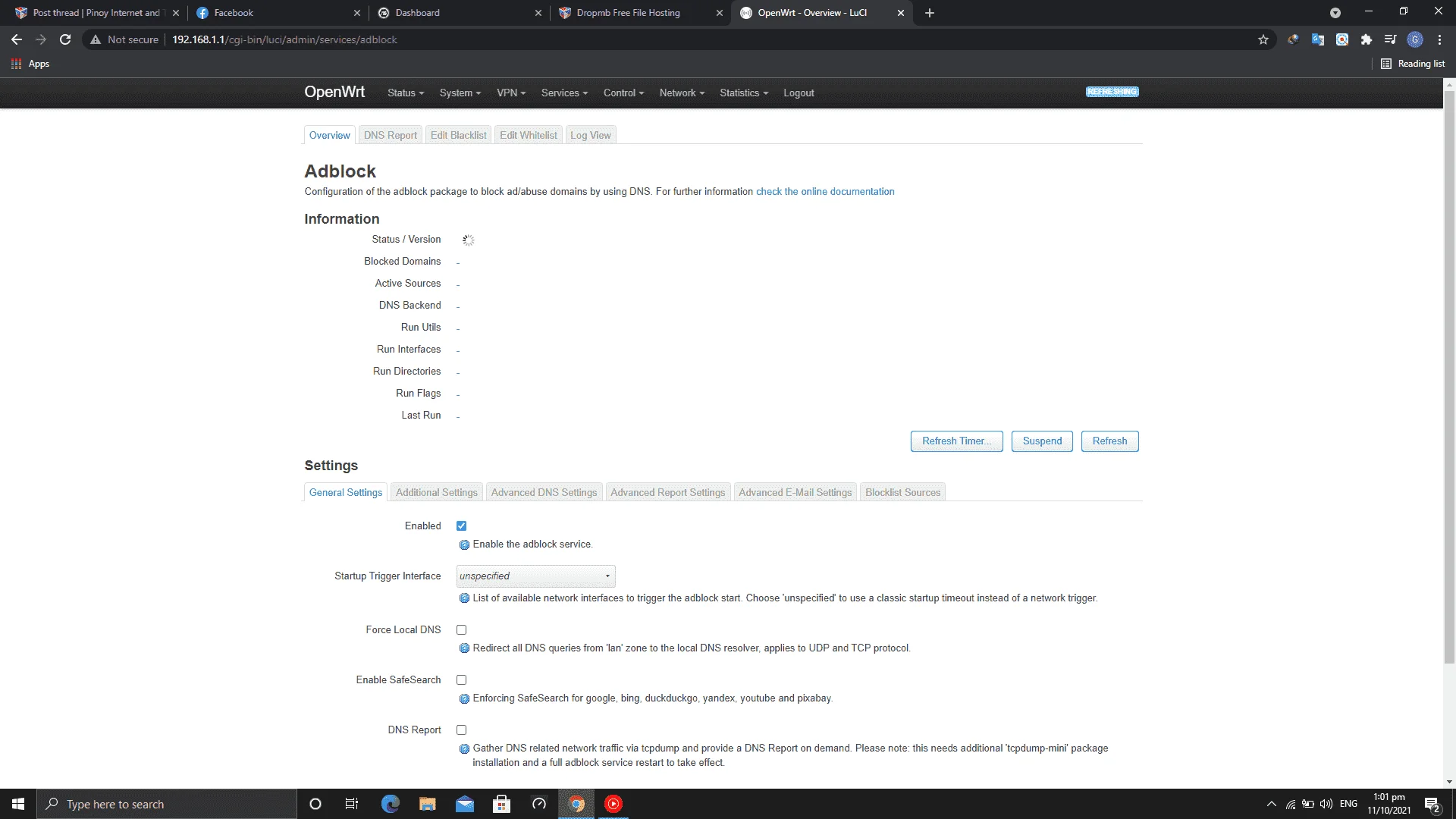The height and width of the screenshot is (819, 1456).
Task: Expand the Status menu
Action: tap(406, 93)
